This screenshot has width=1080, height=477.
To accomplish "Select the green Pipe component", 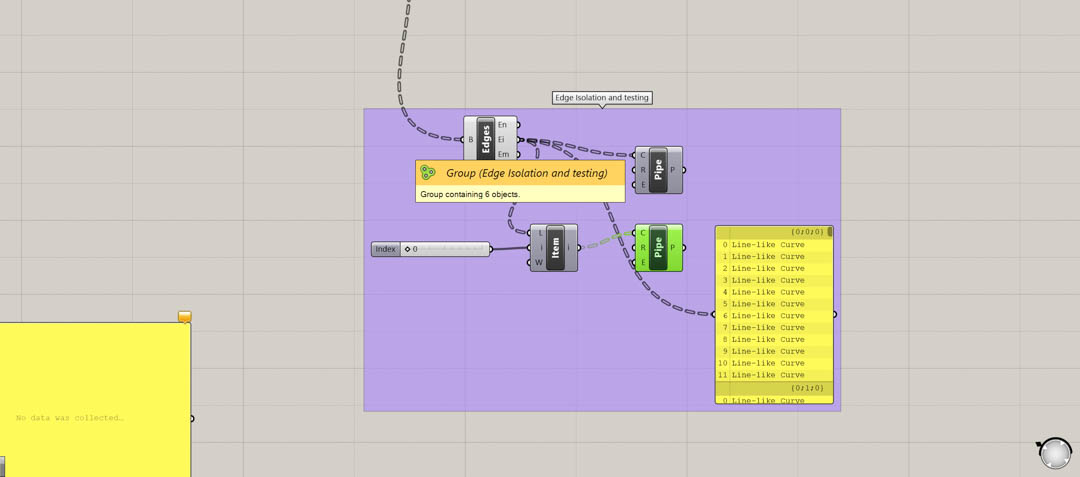I will click(658, 247).
